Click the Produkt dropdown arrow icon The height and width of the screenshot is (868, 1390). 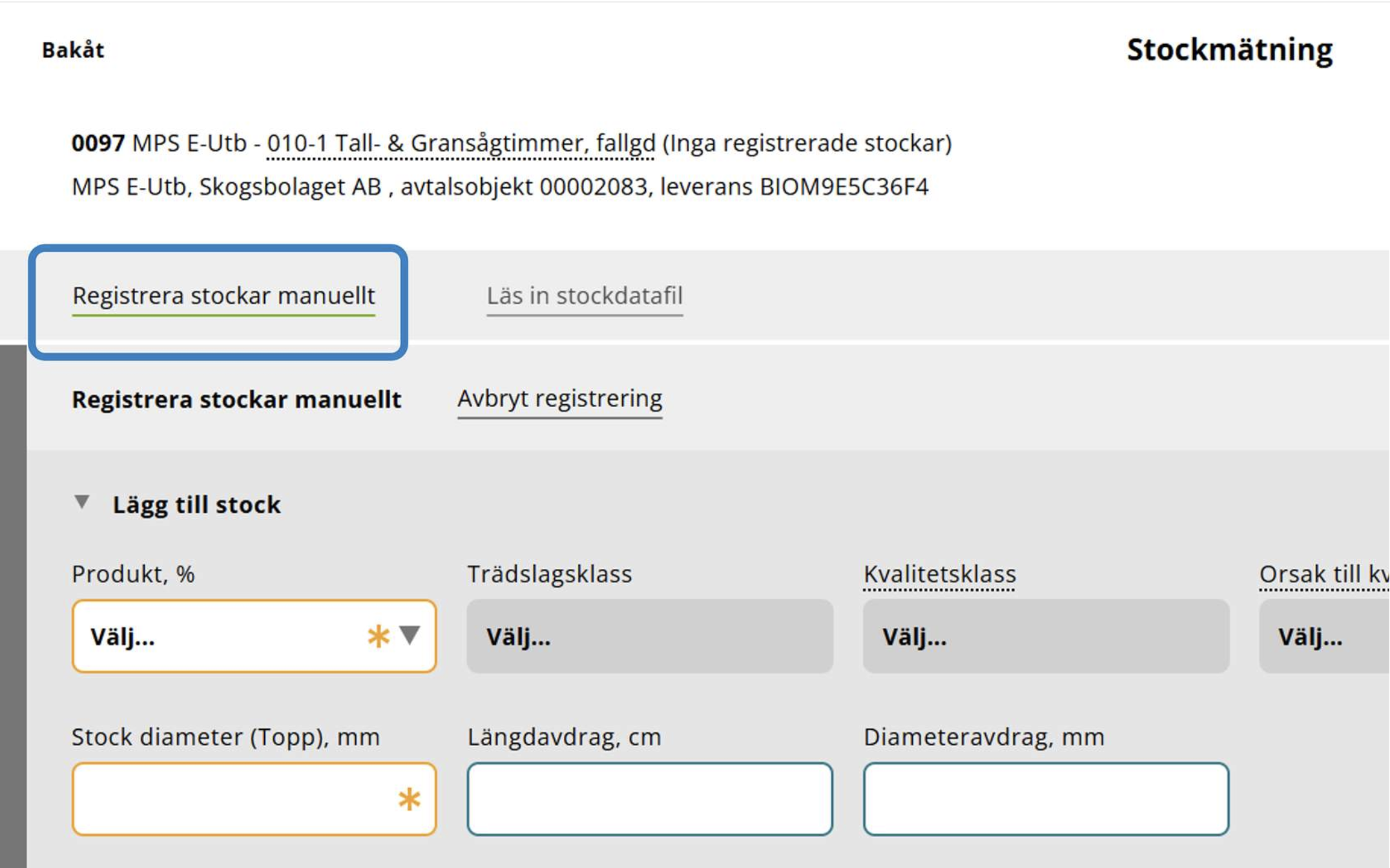(x=410, y=635)
